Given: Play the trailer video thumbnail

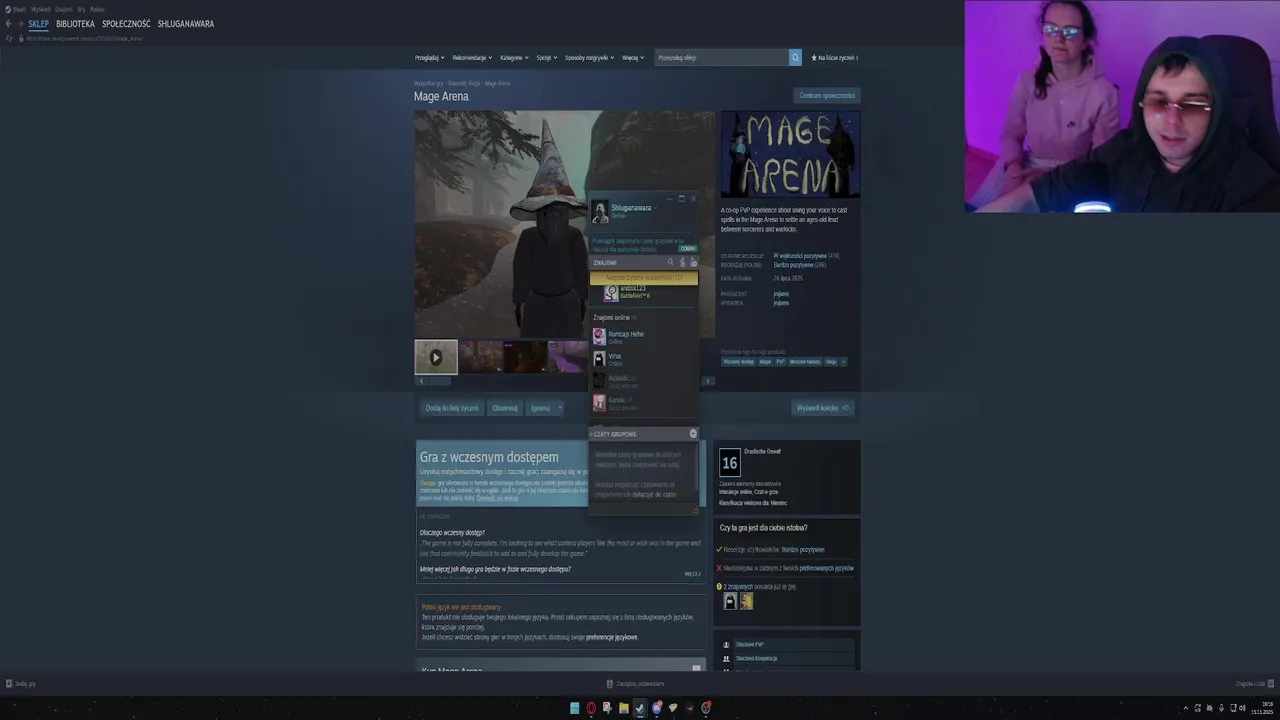Looking at the screenshot, I should (x=436, y=357).
